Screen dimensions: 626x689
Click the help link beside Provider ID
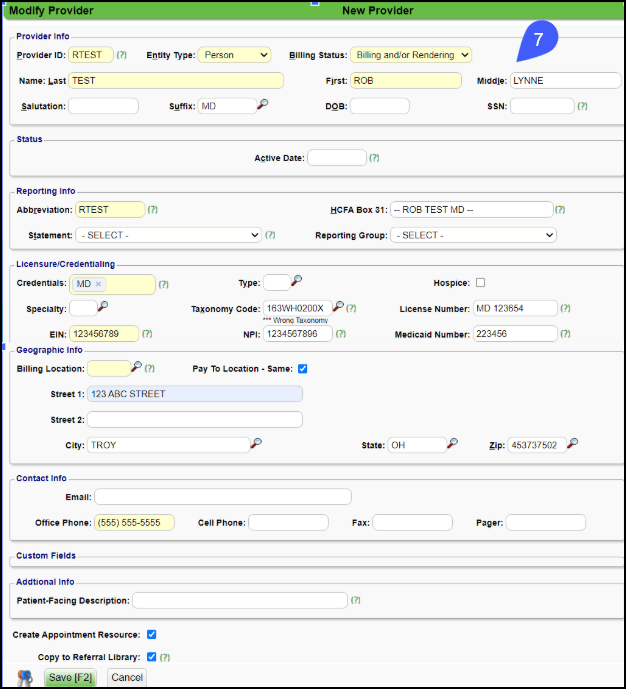pos(122,56)
